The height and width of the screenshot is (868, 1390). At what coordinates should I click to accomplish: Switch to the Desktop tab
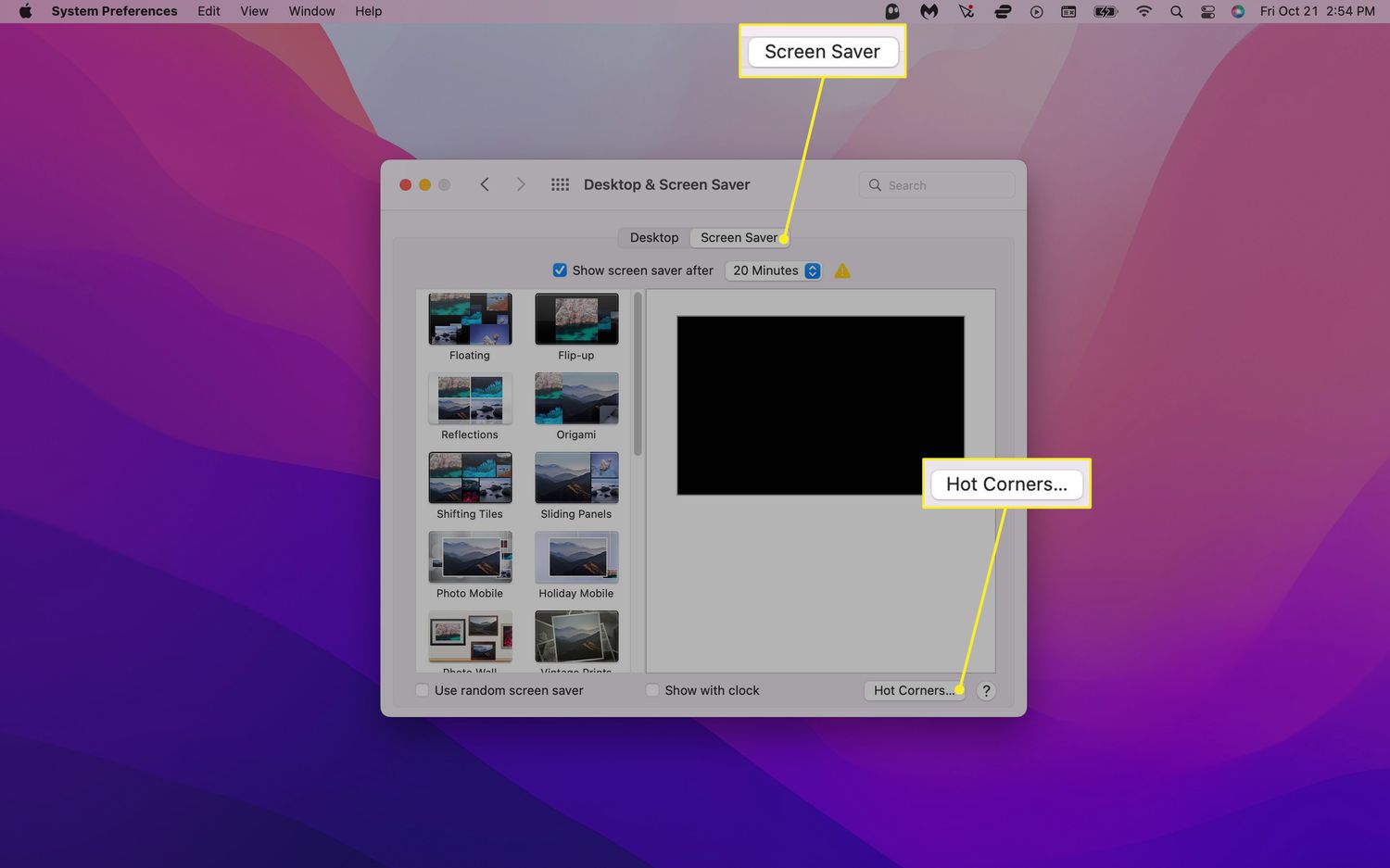[x=654, y=237]
